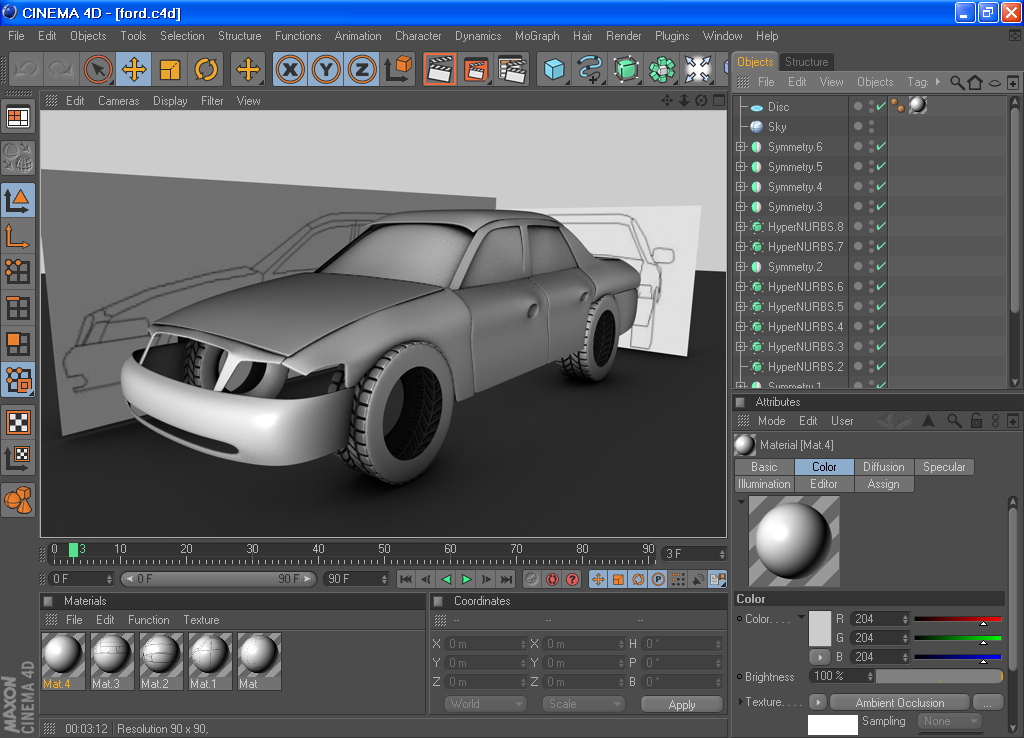1024x738 pixels.
Task: Expand the Symmetry.2 object tree
Action: point(741,266)
